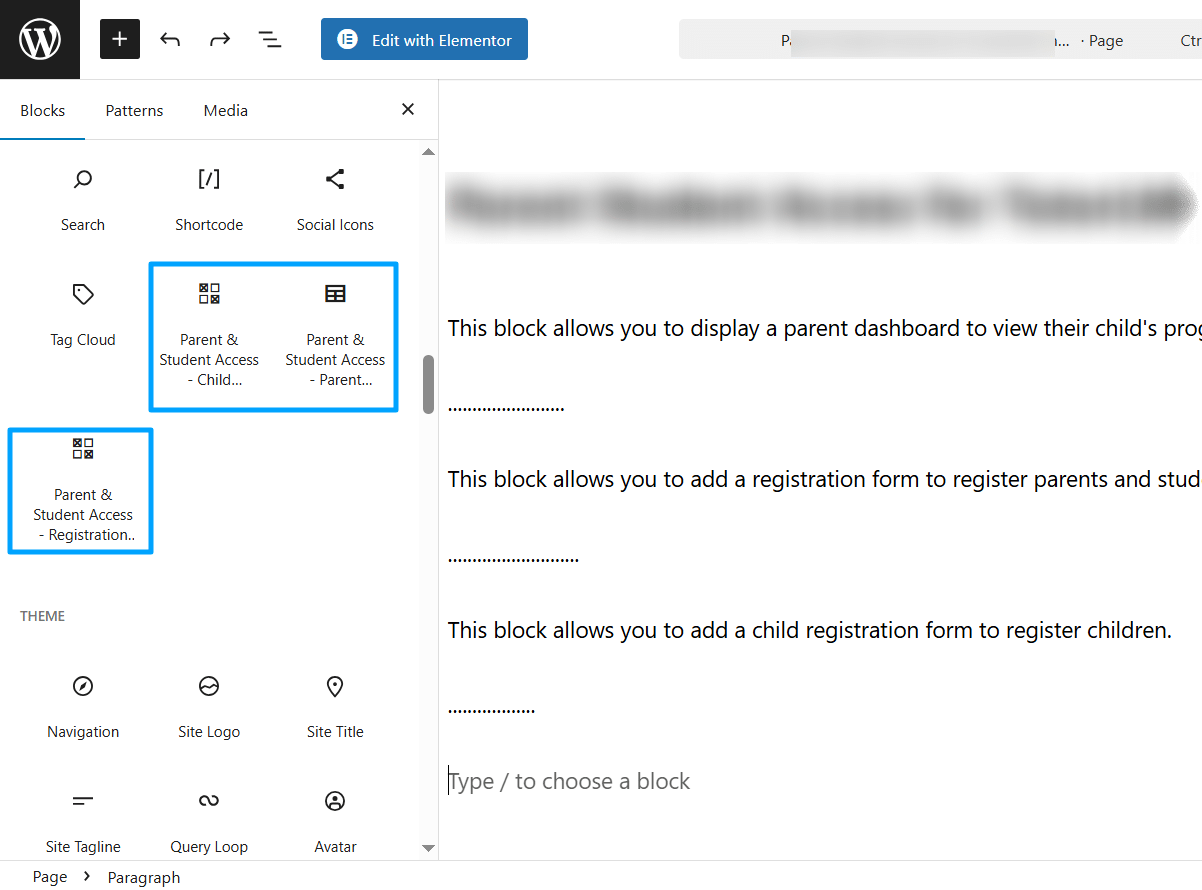Image resolution: width=1202 pixels, height=890 pixels.
Task: Add Parent & Student Access Registration block
Action: click(x=83, y=491)
